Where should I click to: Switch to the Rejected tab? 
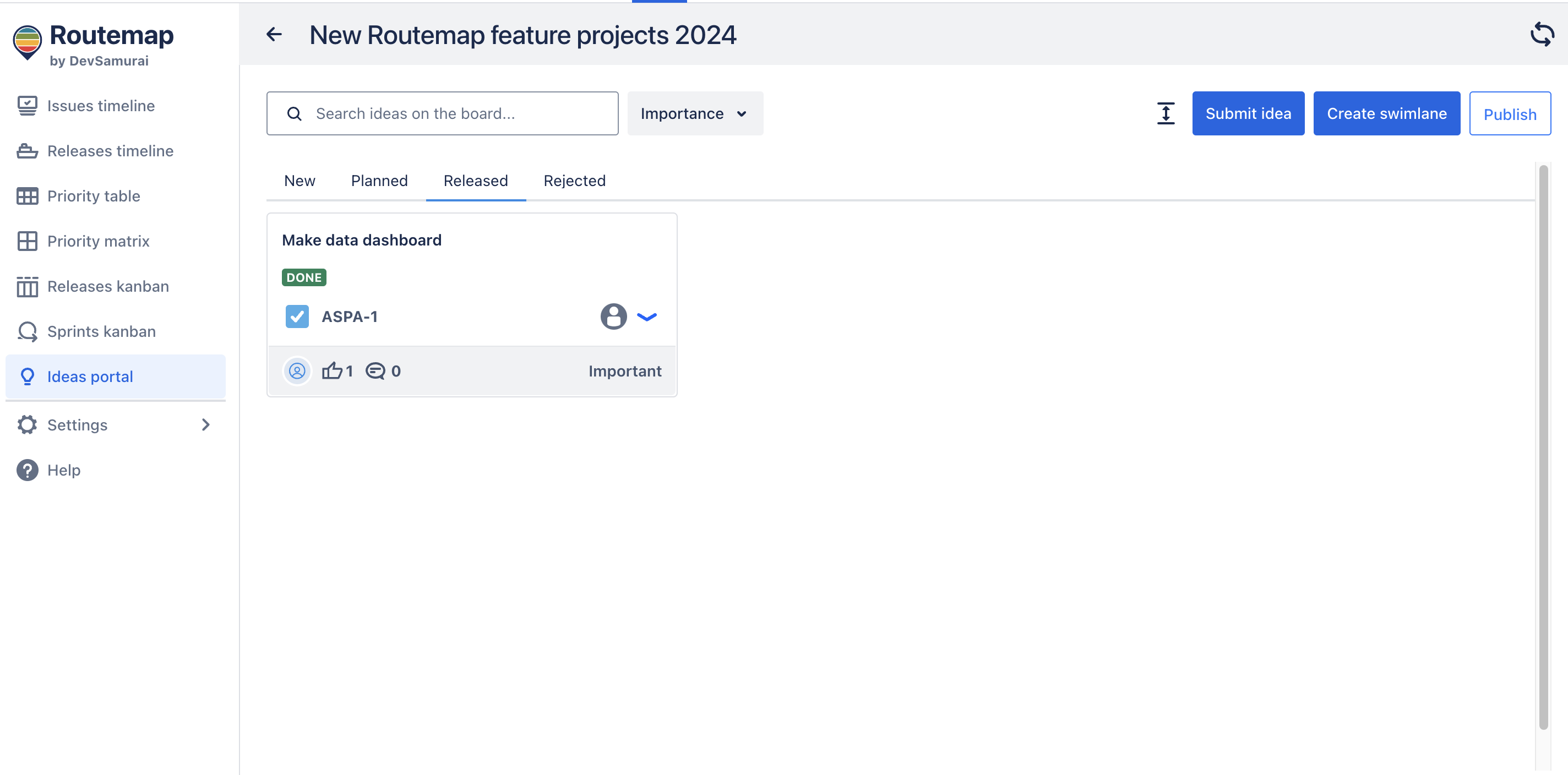point(574,181)
